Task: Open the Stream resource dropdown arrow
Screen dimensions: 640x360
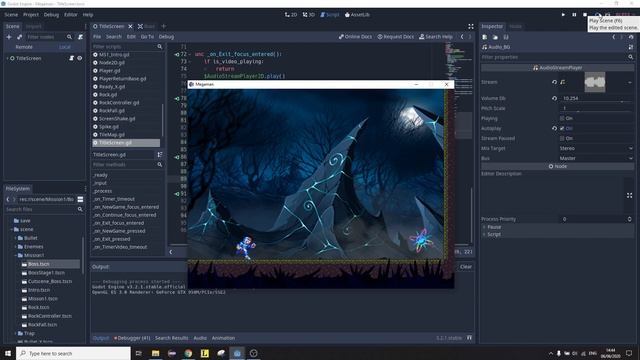Action: (x=630, y=82)
